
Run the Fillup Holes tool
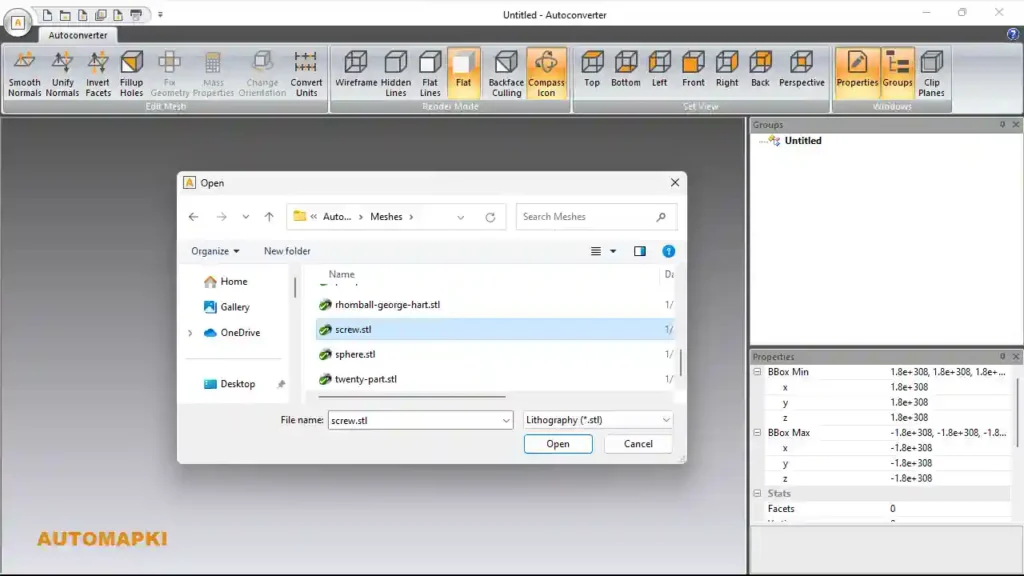[131, 74]
